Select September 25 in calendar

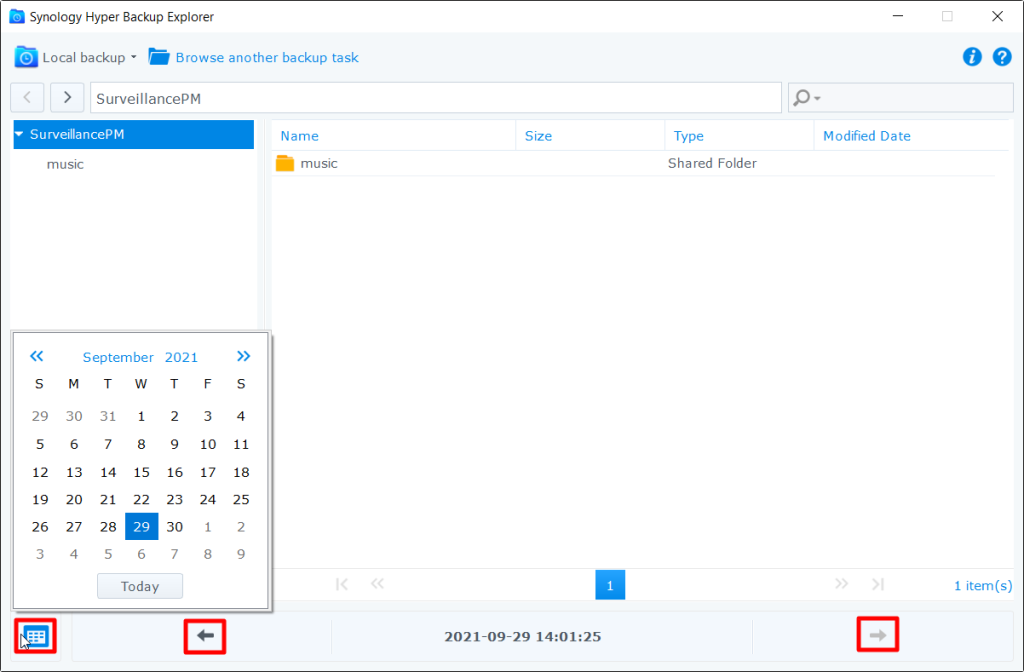(x=241, y=500)
